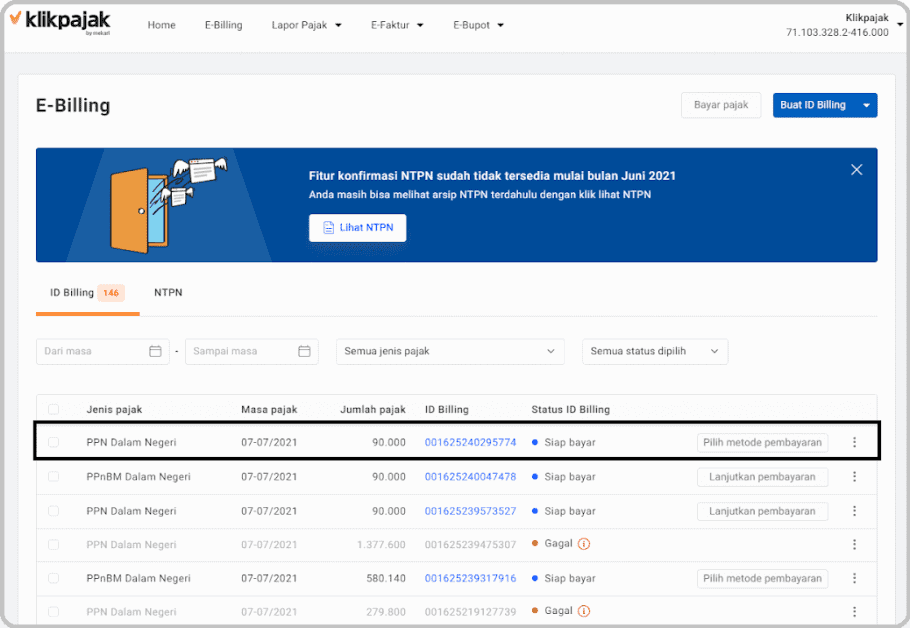This screenshot has height=628, width=910.
Task: Switch to the ID Billing tab
Action: coord(88,293)
